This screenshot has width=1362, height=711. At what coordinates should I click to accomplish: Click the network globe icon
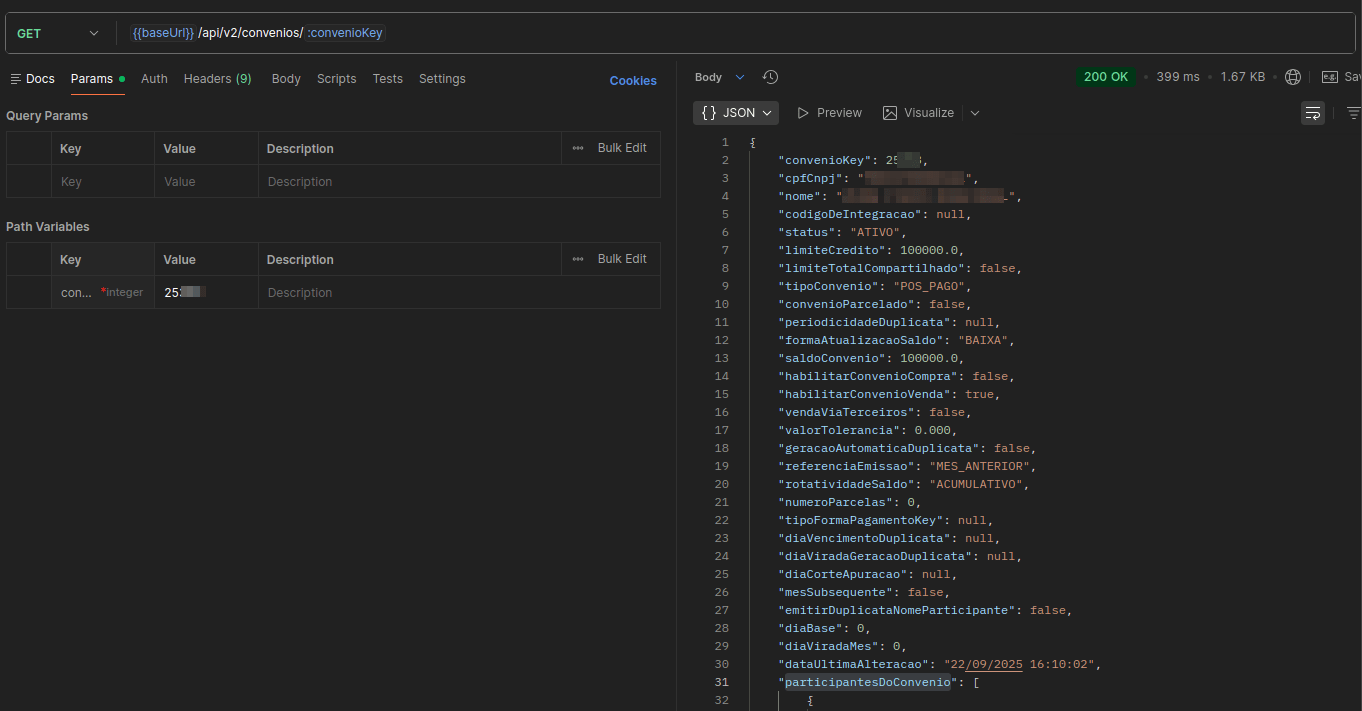[1293, 77]
